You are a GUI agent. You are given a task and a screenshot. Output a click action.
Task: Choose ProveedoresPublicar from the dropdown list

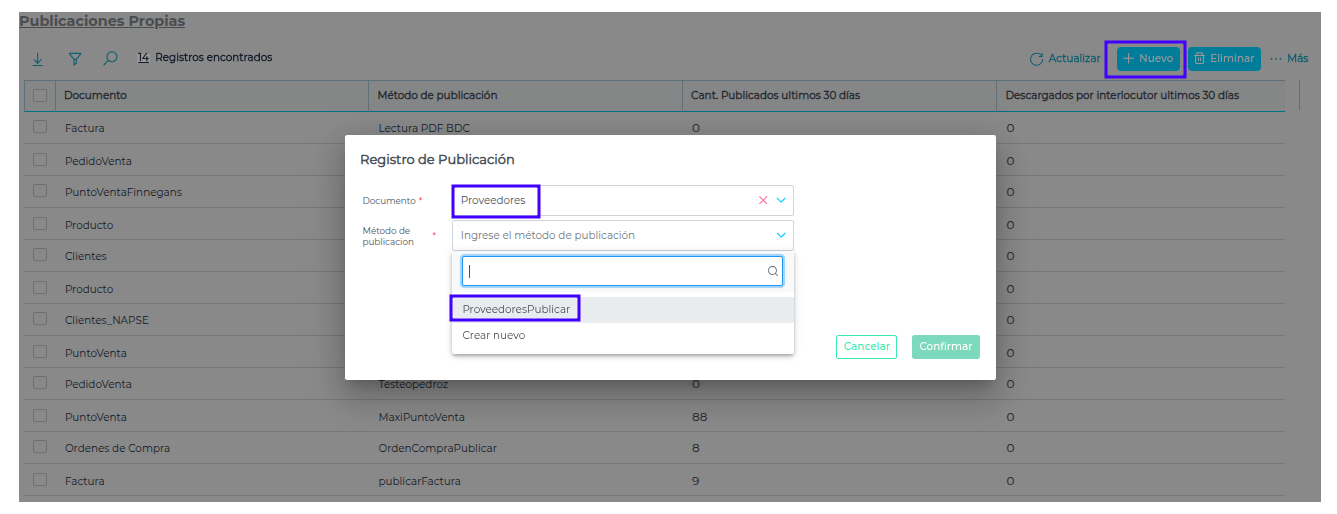pos(516,309)
